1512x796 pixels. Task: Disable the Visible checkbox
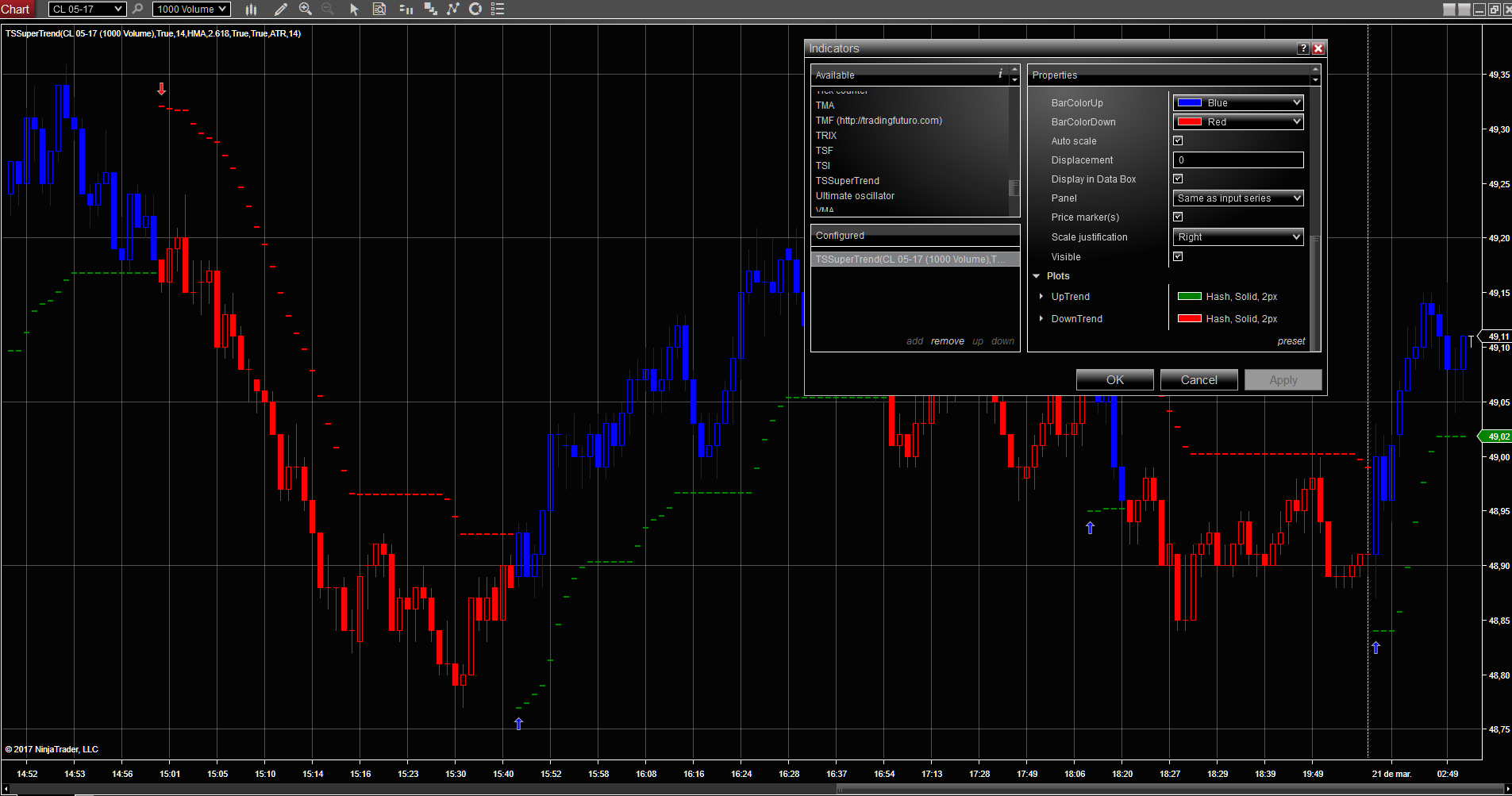(x=1178, y=256)
